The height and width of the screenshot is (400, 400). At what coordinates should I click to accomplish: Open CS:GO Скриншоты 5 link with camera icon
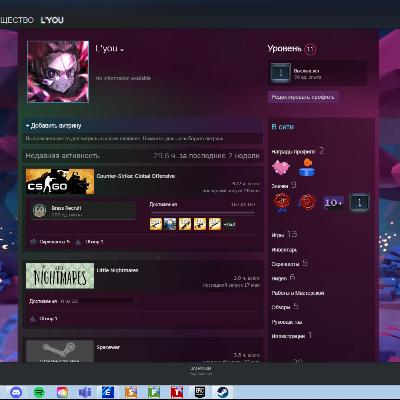pyautogui.click(x=50, y=242)
